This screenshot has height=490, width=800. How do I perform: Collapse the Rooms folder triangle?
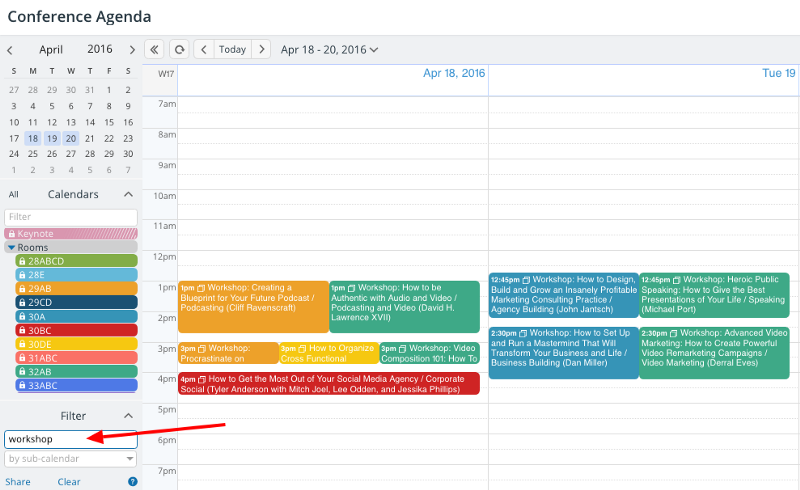pyautogui.click(x=11, y=248)
